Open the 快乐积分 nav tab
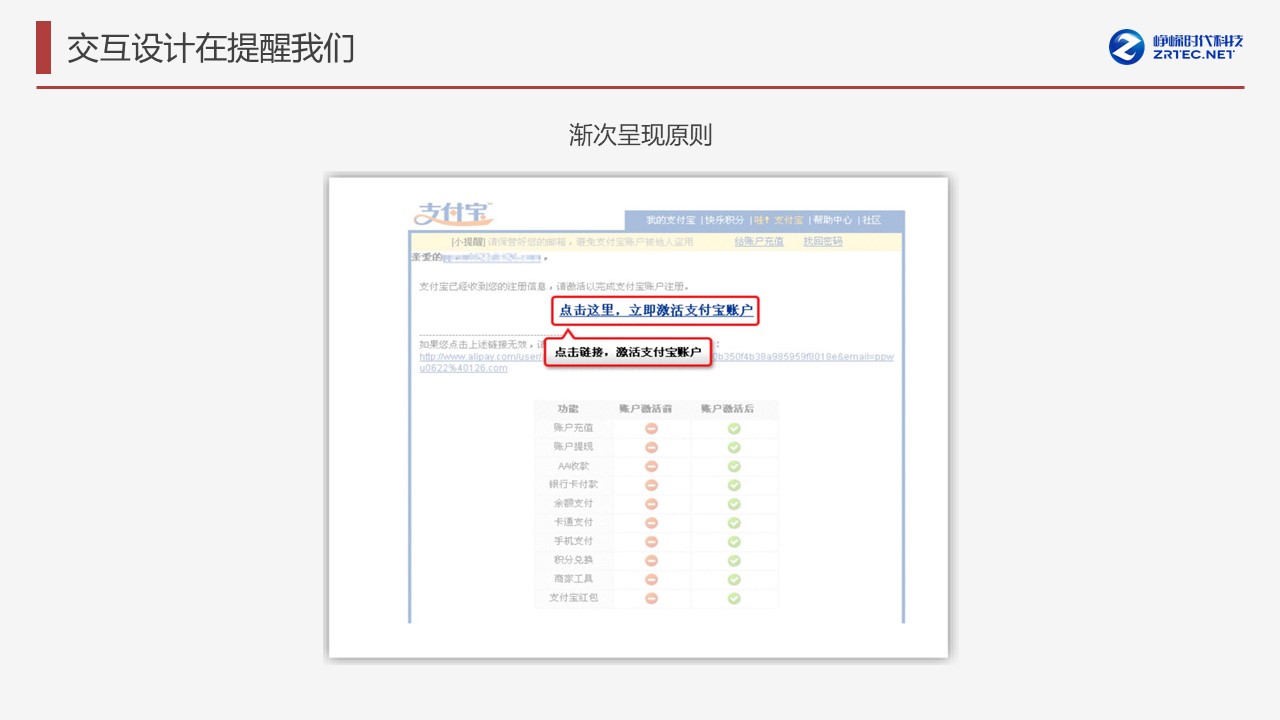This screenshot has width=1280, height=720. pyautogui.click(x=725, y=220)
